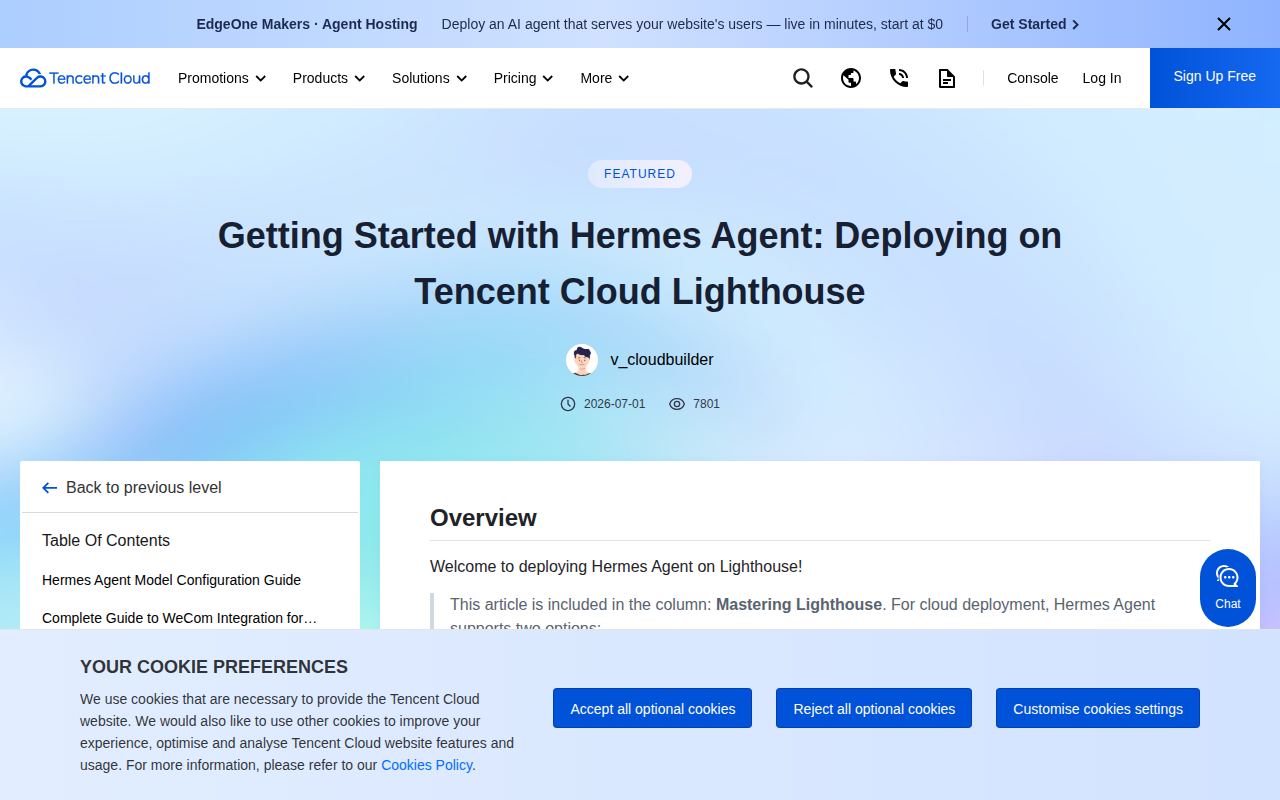Expand the Pricing menu

click(x=524, y=78)
